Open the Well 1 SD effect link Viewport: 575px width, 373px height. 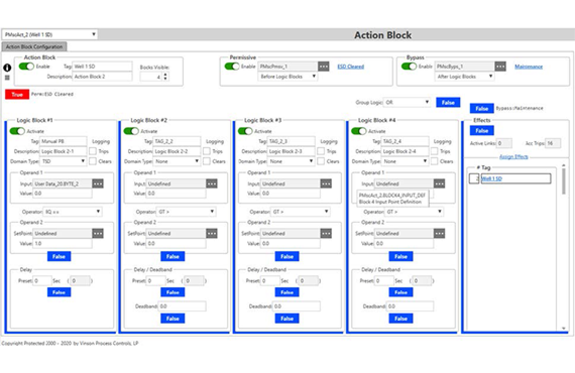pyautogui.click(x=492, y=179)
